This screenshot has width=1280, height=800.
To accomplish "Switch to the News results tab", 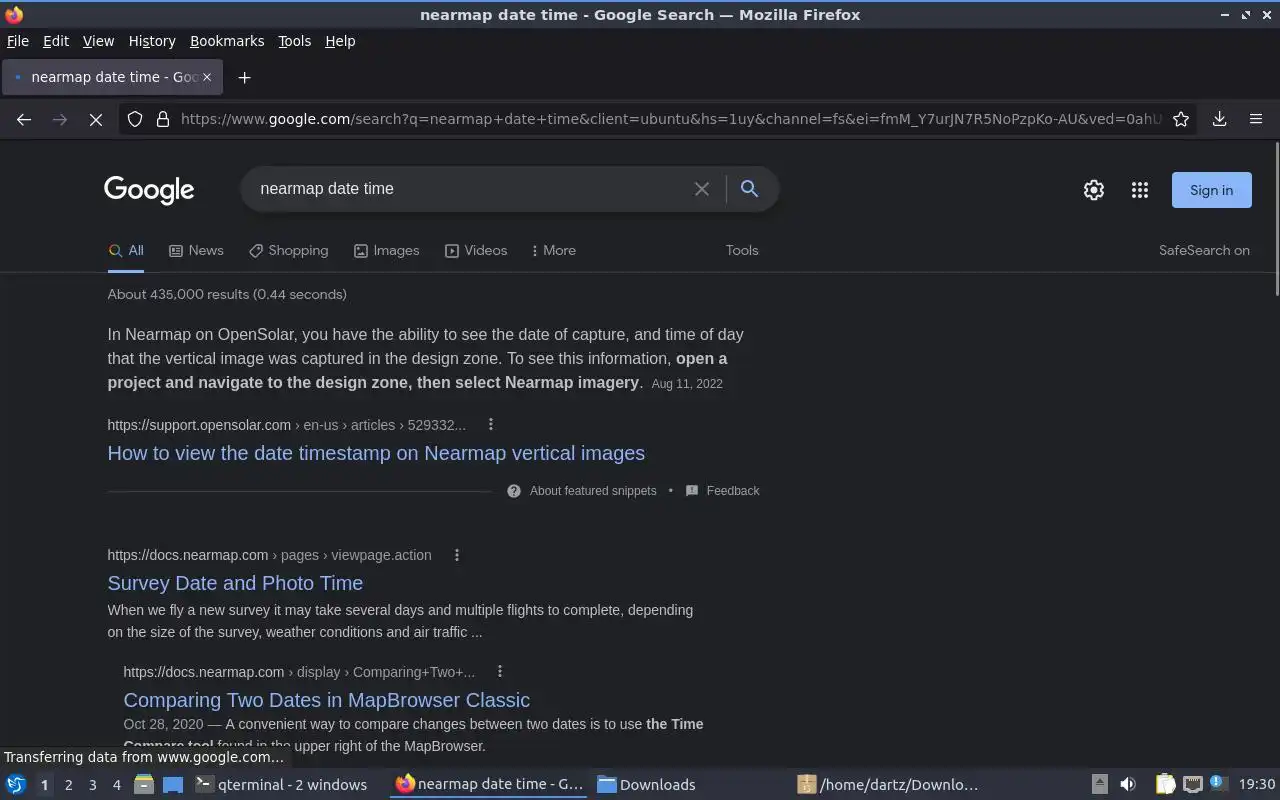I will tap(196, 251).
